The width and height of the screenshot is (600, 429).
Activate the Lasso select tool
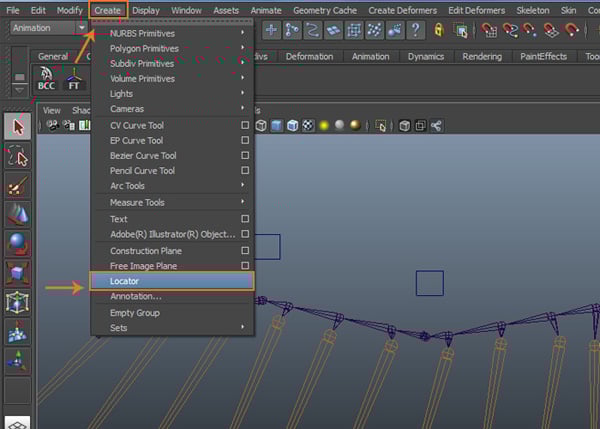tap(18, 156)
